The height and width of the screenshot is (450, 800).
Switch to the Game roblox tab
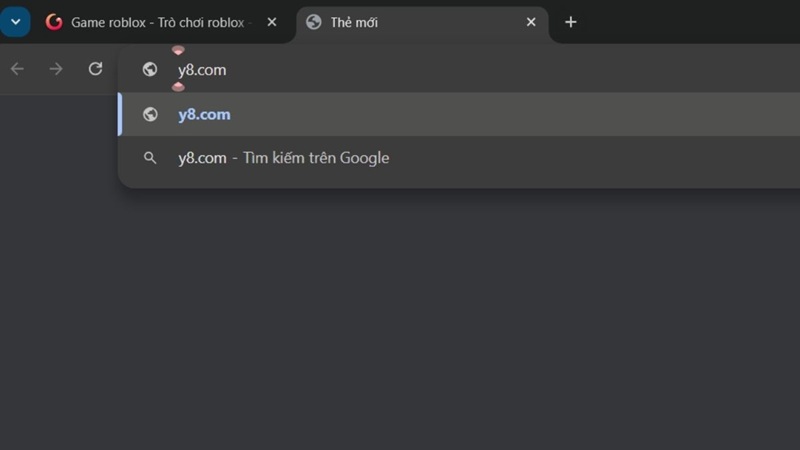pyautogui.click(x=157, y=22)
